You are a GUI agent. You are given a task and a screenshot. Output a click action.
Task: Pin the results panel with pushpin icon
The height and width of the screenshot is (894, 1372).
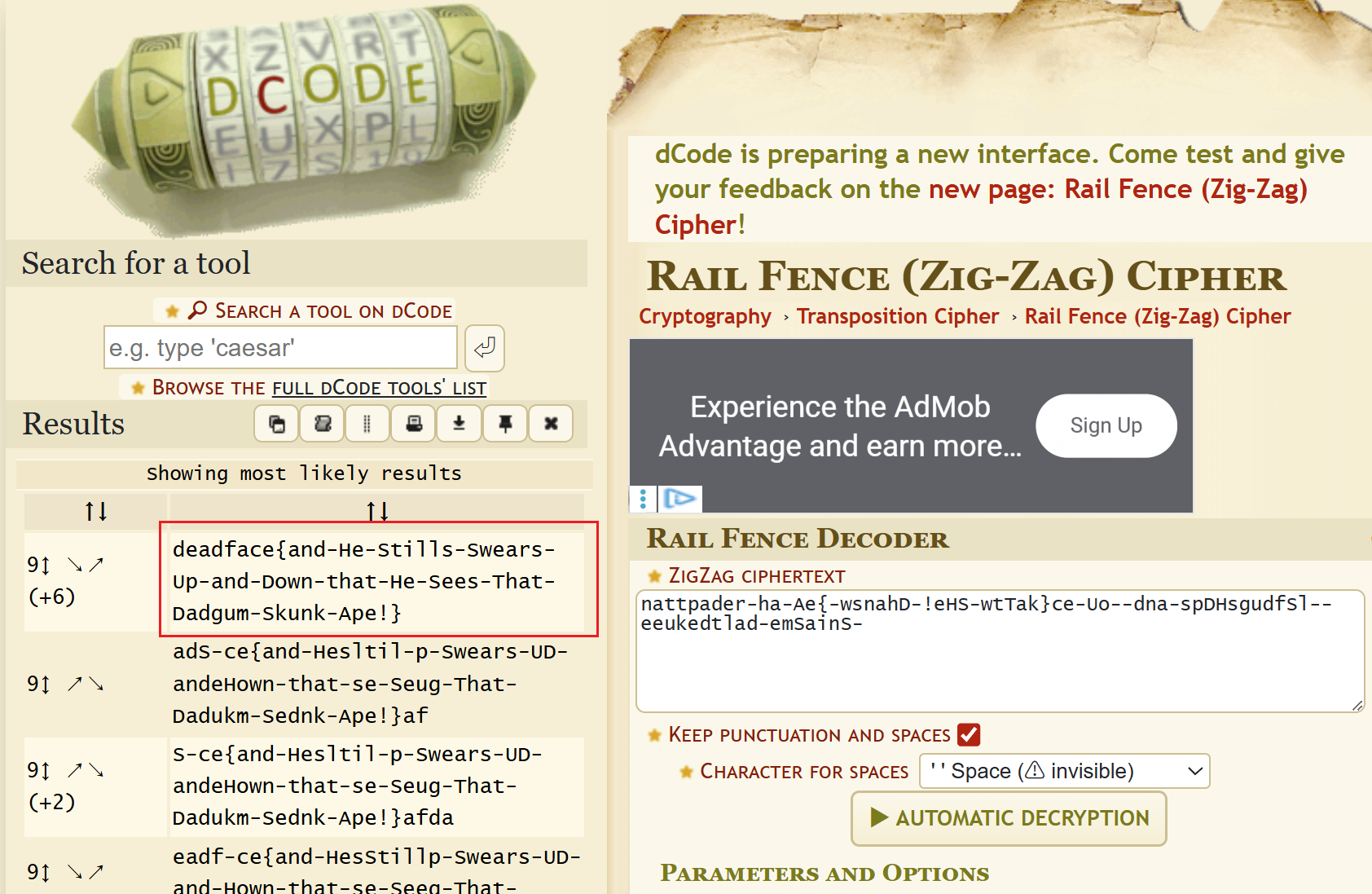click(505, 424)
